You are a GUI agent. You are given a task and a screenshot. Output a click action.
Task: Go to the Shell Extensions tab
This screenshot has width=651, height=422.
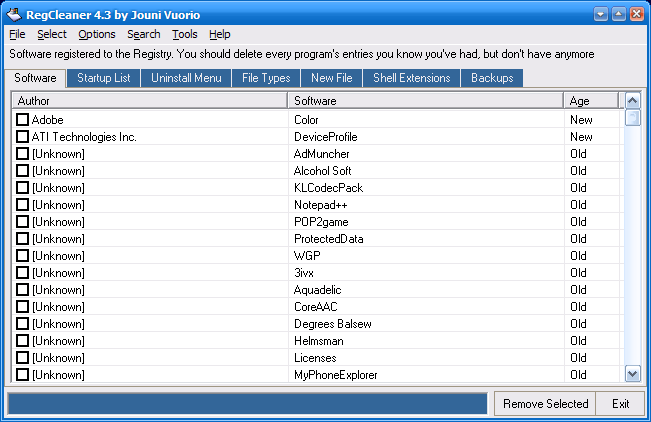(411, 78)
